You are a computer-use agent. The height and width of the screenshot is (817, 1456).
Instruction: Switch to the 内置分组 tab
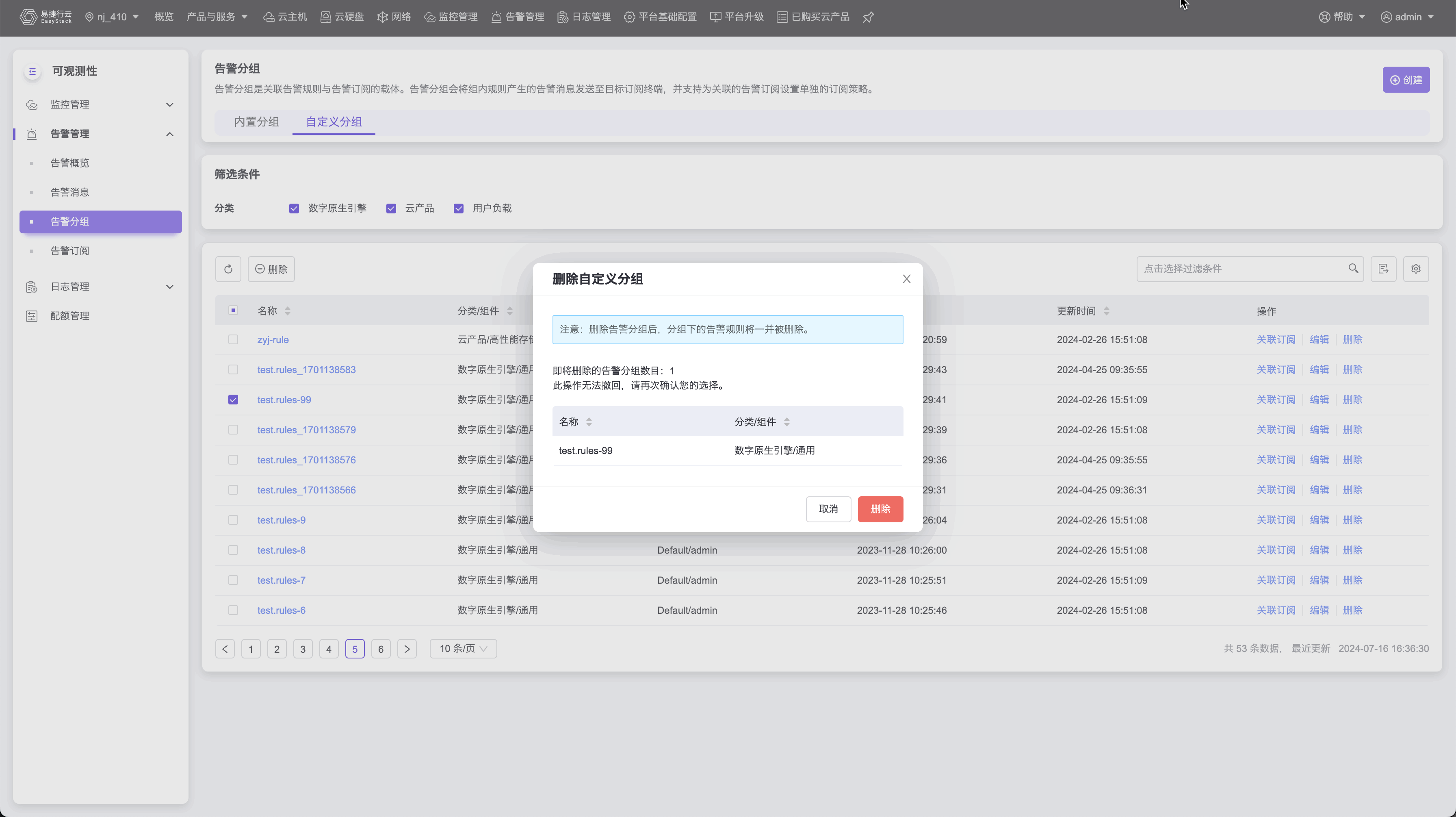point(257,122)
